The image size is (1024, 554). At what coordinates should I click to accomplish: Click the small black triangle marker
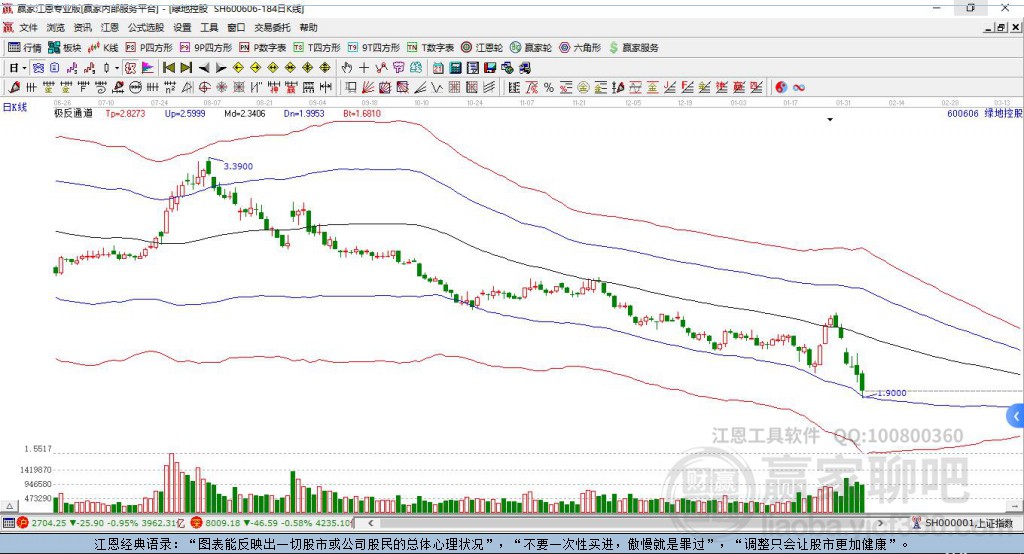[830, 120]
